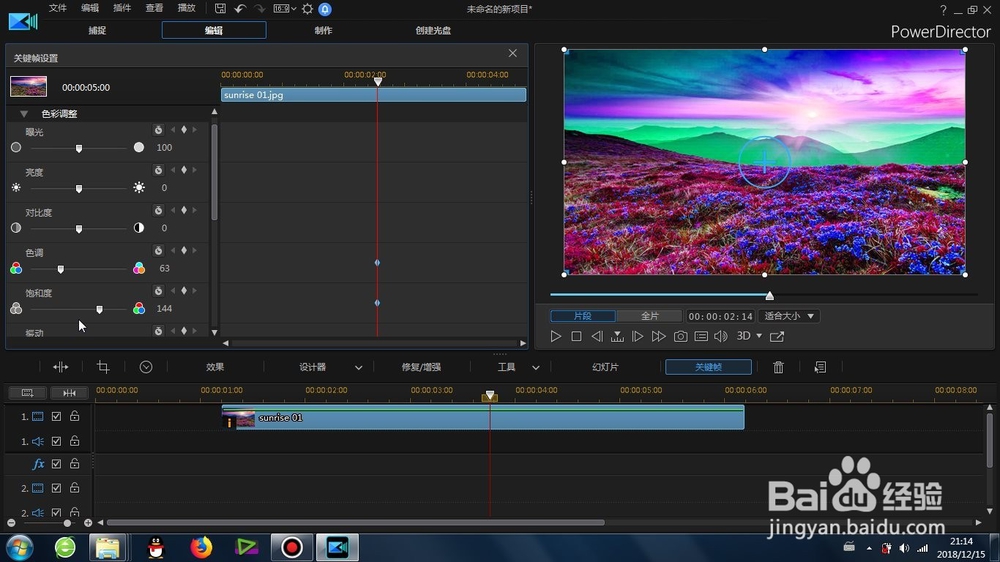Click the split clip tool icon

61,367
